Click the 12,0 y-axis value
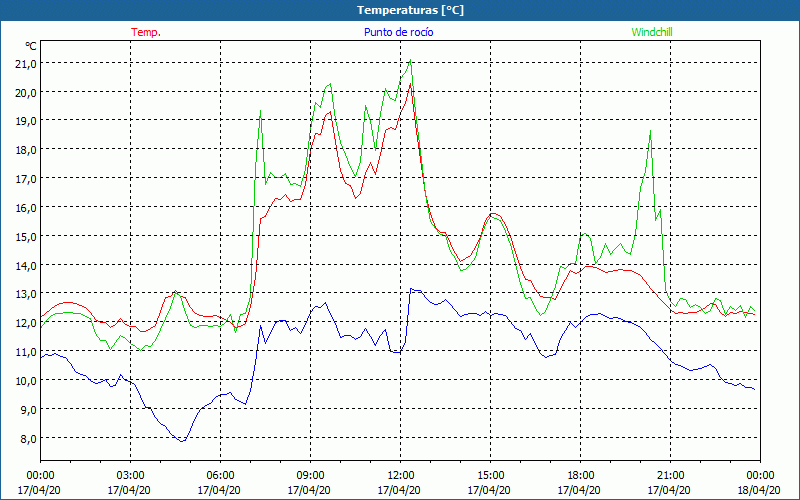This screenshot has height=500, width=800. click(x=28, y=323)
